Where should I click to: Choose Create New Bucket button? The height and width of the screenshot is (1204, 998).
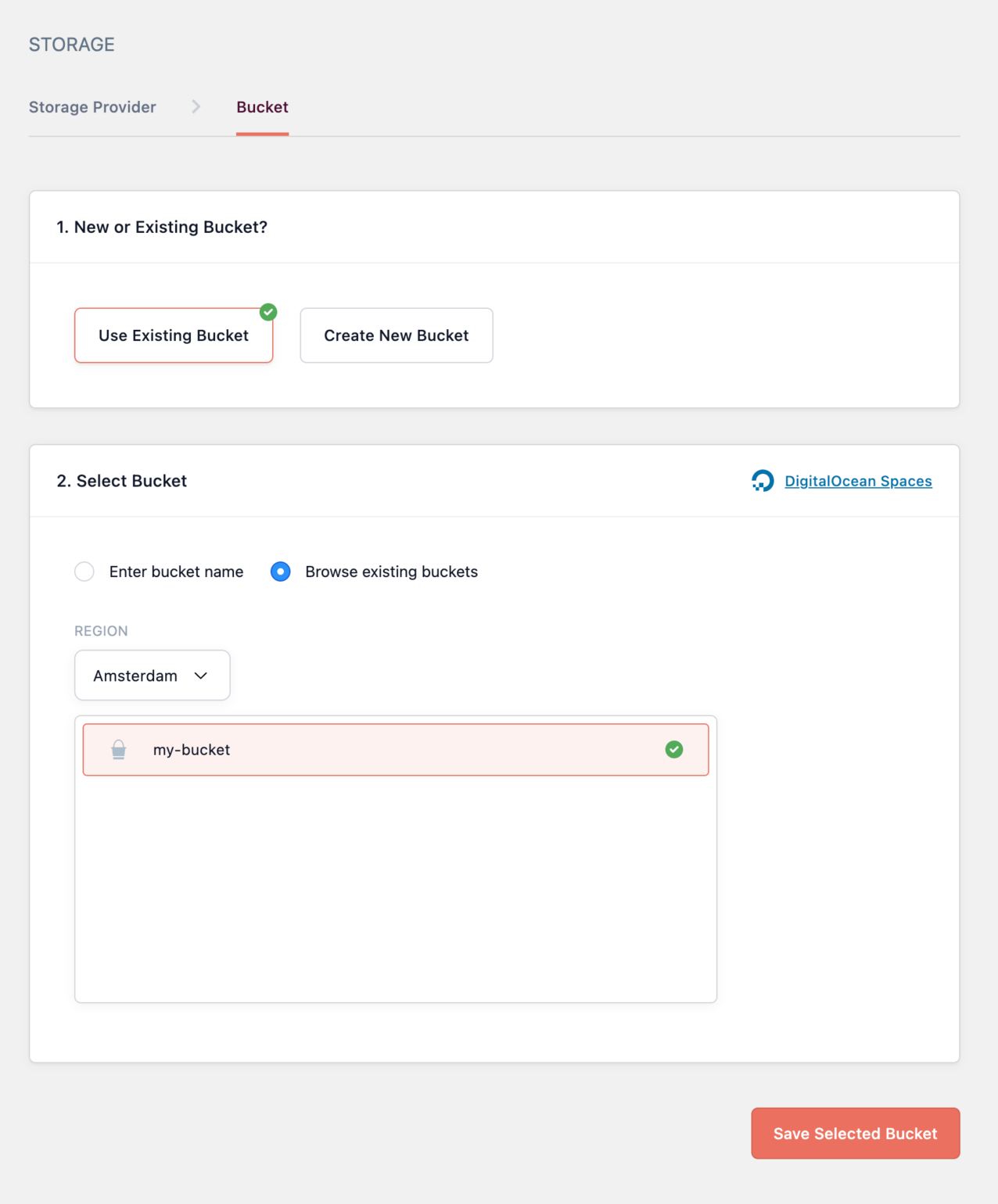(397, 335)
